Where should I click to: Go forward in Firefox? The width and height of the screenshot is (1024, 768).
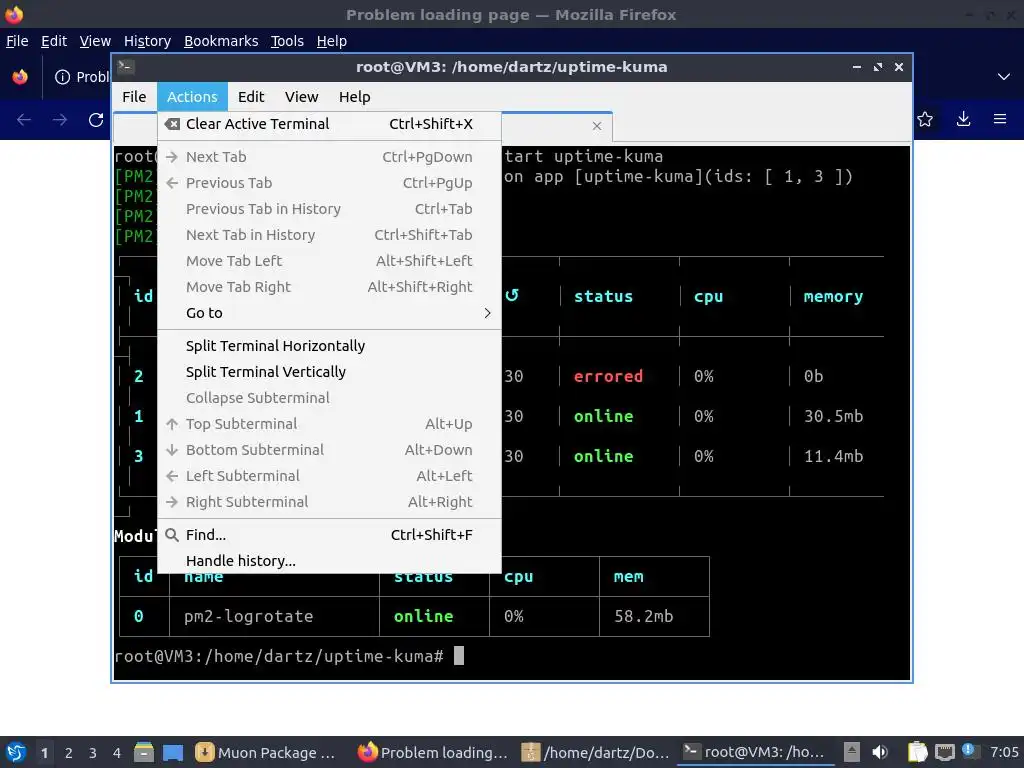[x=59, y=120]
